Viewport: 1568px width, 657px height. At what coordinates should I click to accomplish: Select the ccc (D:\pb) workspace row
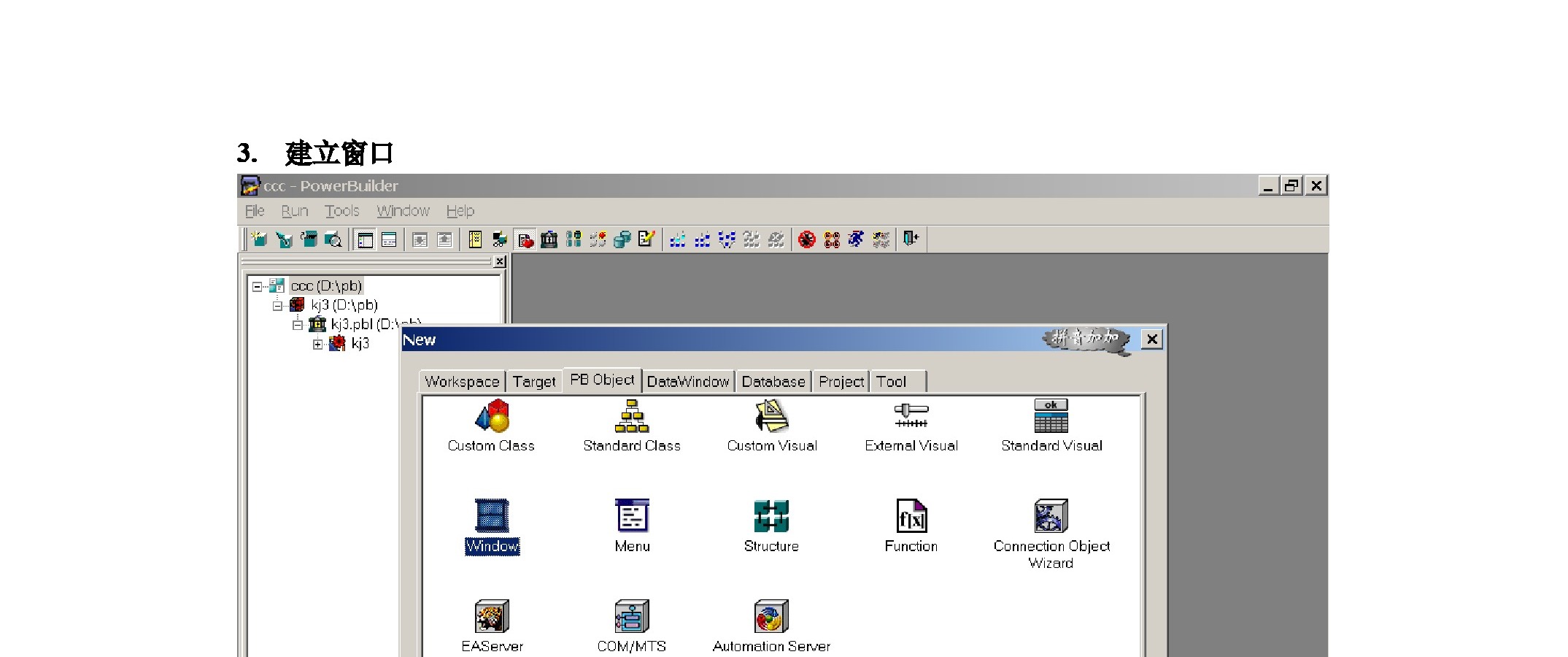[326, 286]
